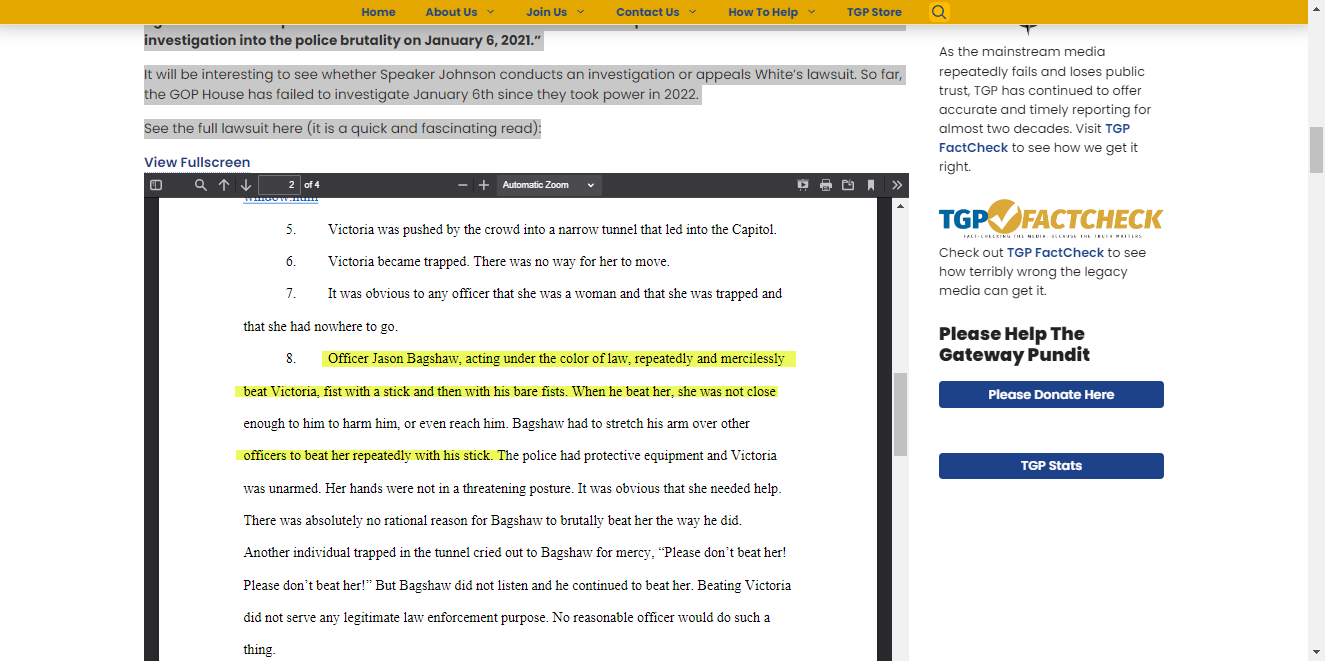Click the PDF page number field

click(x=279, y=185)
